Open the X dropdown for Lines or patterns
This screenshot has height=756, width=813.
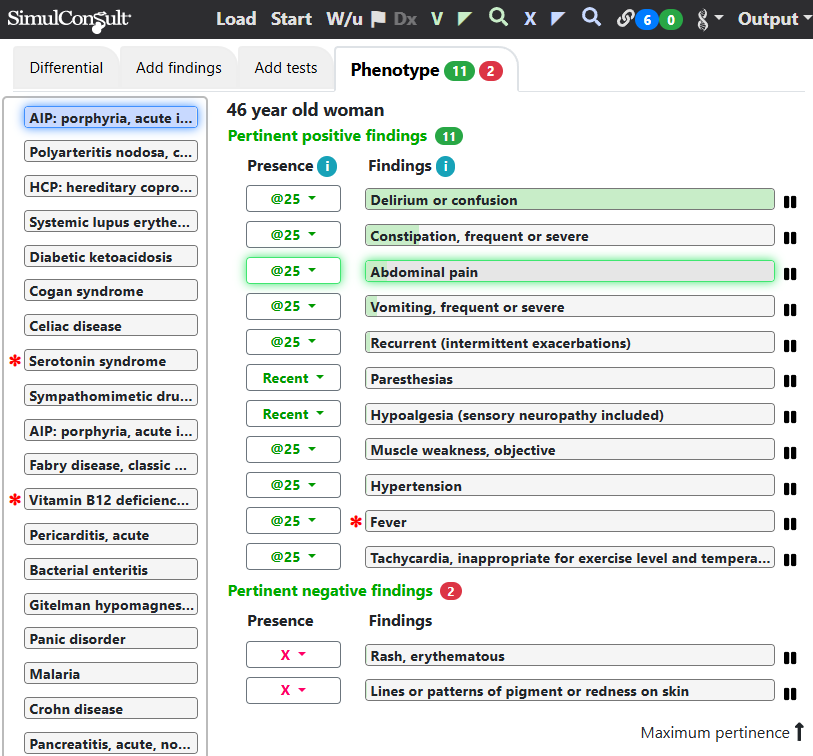click(293, 690)
